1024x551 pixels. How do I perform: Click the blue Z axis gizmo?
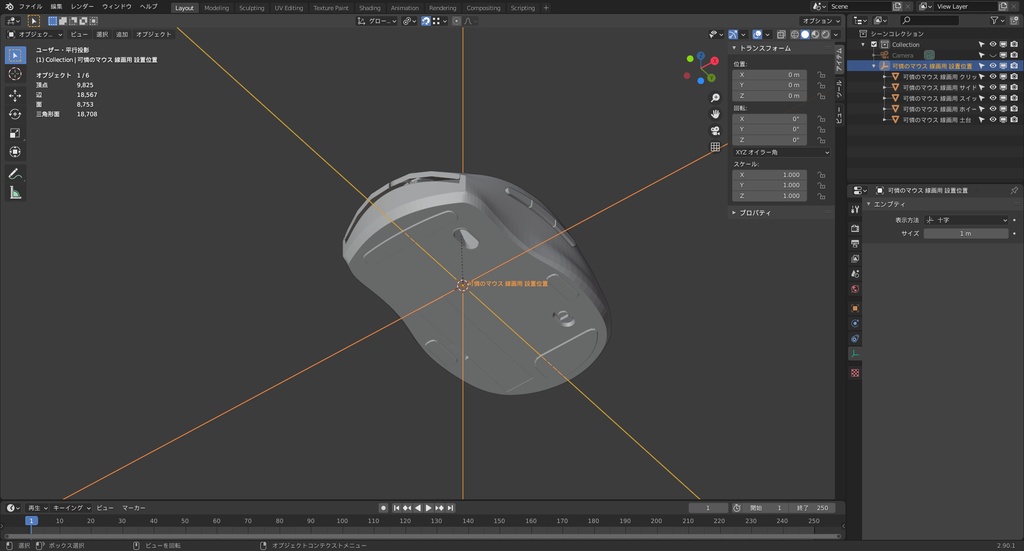pos(701,56)
